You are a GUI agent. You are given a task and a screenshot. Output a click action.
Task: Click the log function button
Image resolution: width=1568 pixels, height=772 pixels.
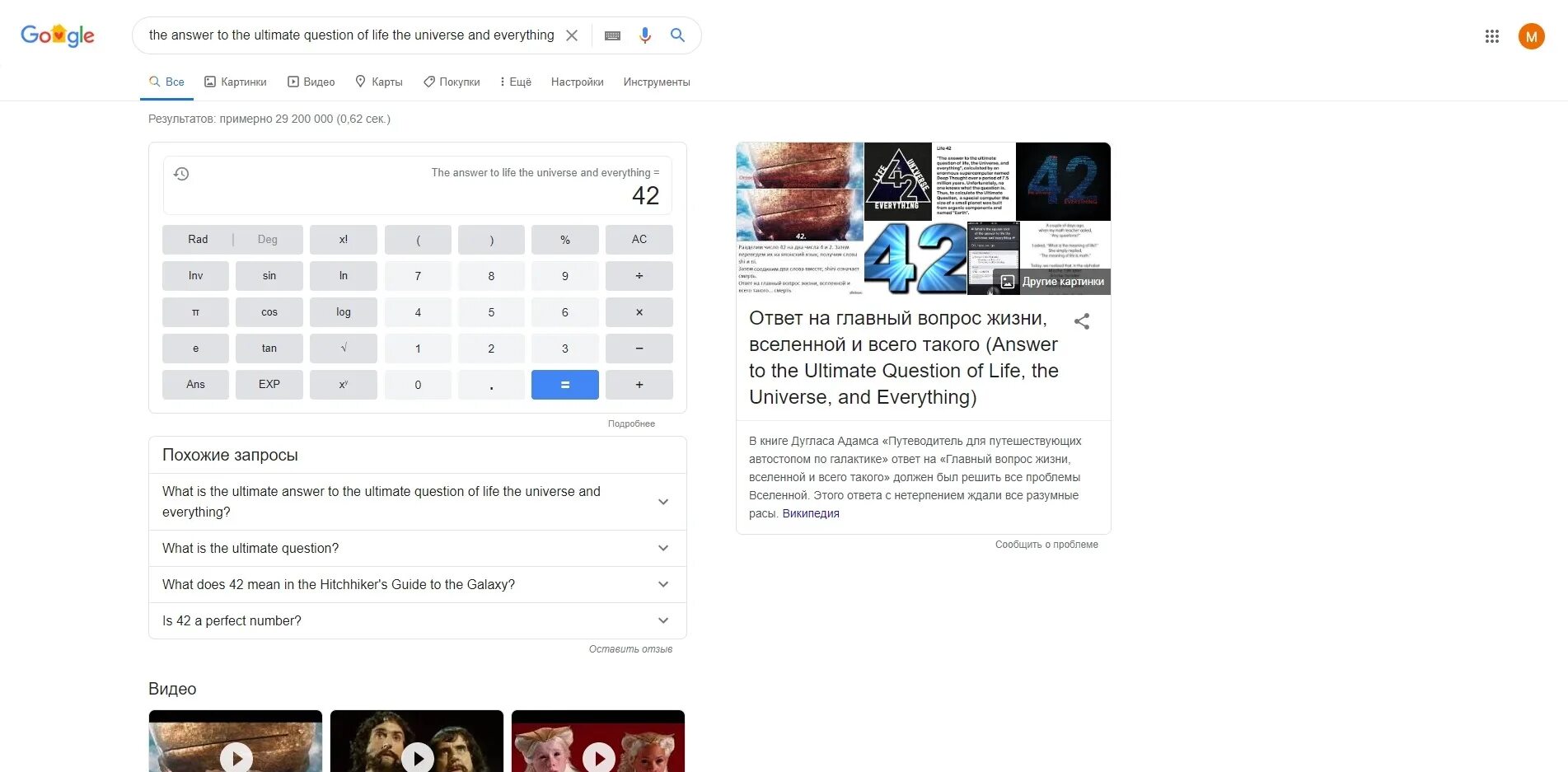point(344,312)
